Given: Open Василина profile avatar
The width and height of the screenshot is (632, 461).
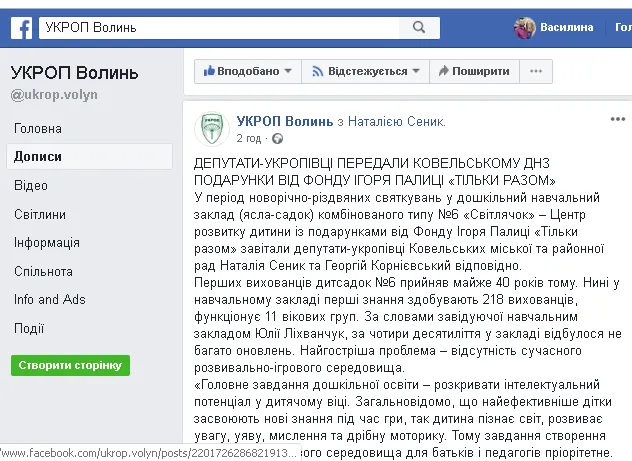Looking at the screenshot, I should coord(524,28).
